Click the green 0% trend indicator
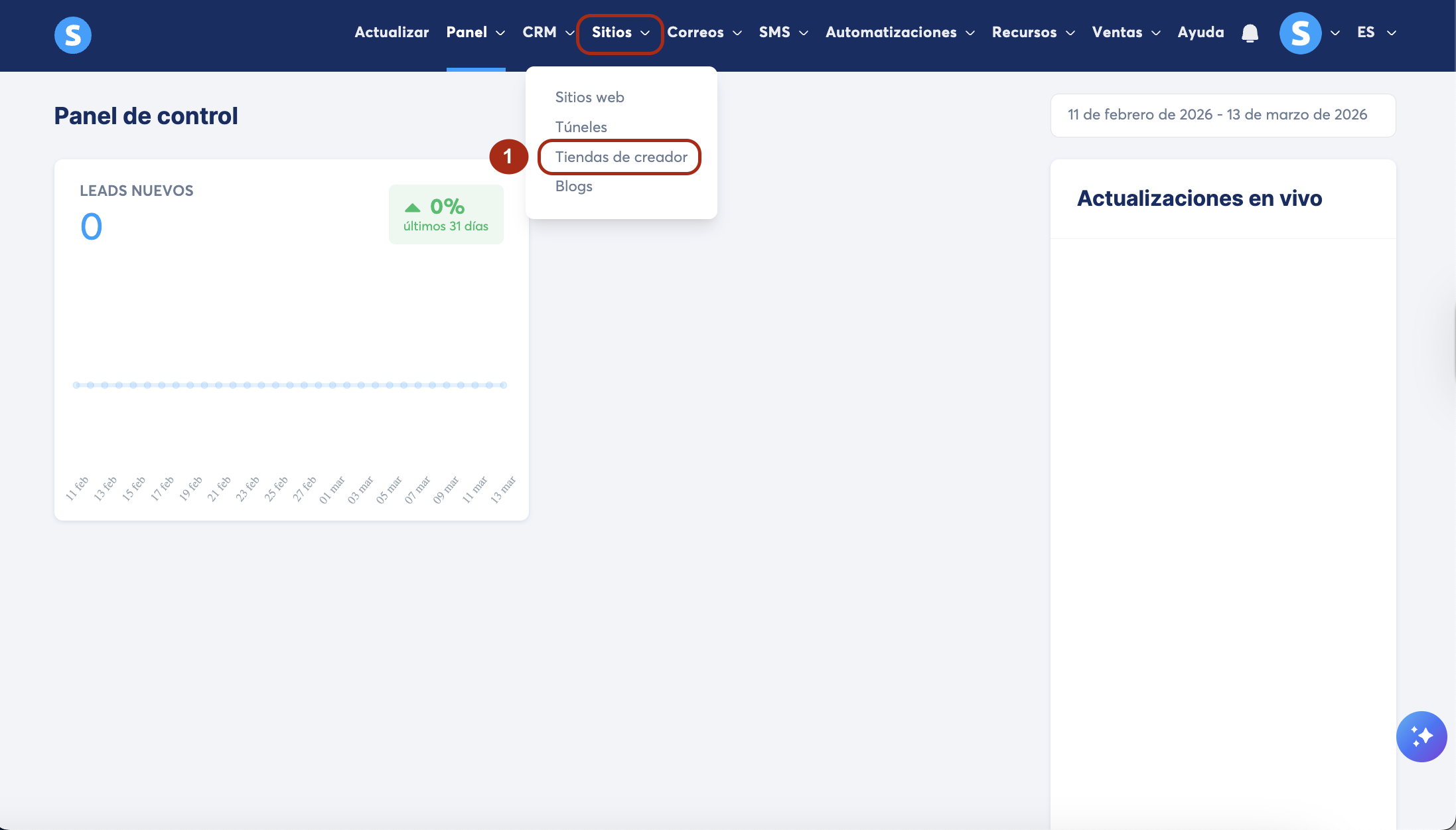 (446, 214)
